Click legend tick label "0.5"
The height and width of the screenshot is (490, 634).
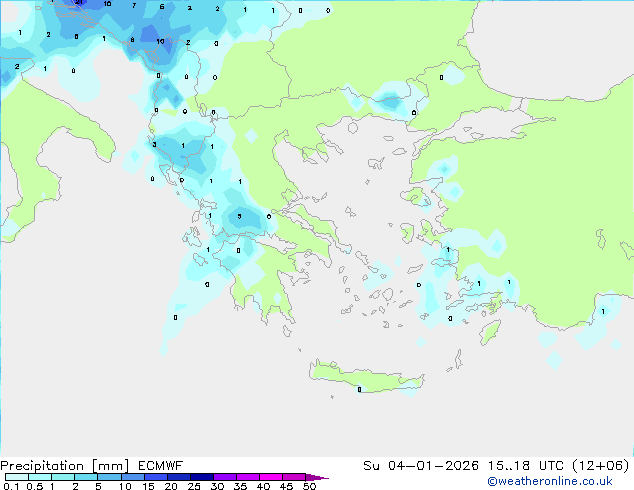[35, 486]
